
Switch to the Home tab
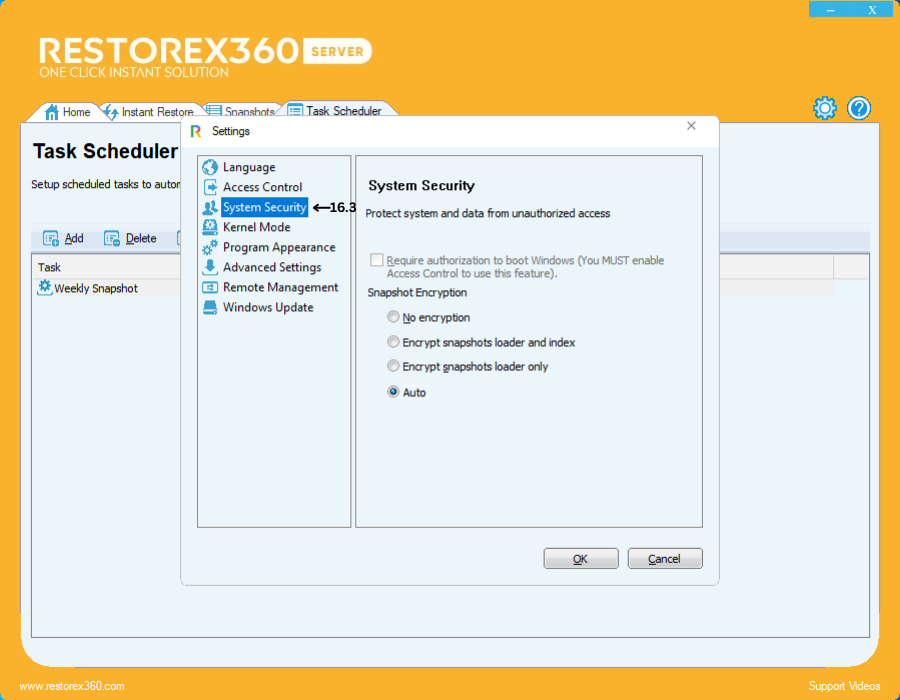coord(68,112)
